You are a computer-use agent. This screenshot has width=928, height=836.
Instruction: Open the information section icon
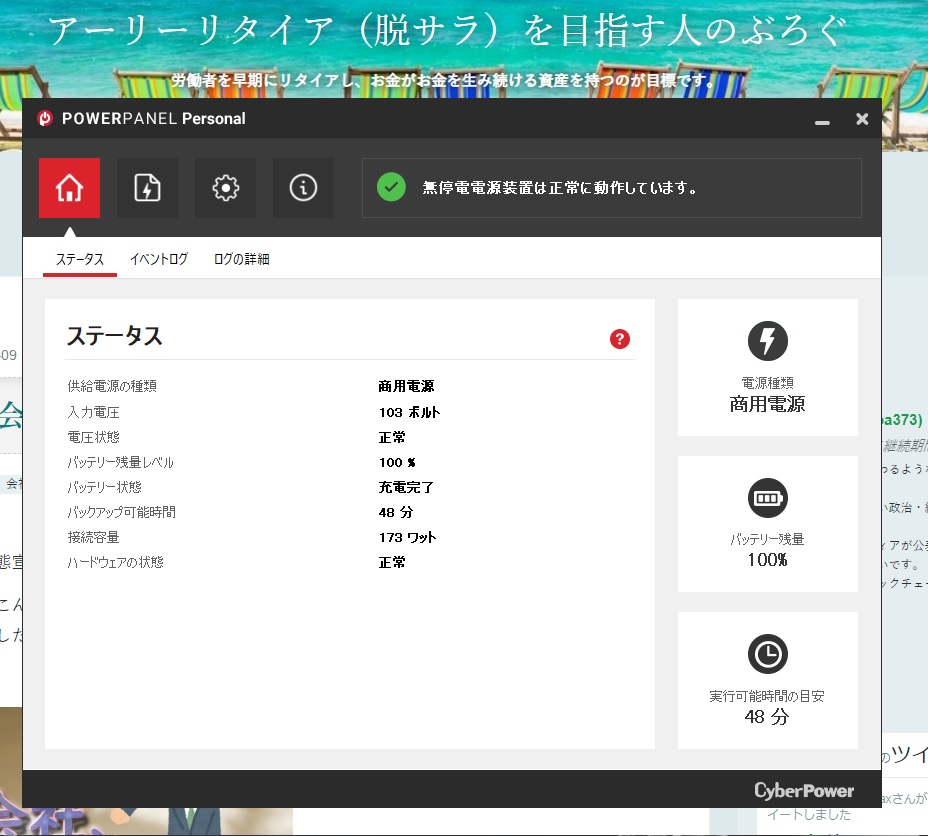[303, 188]
